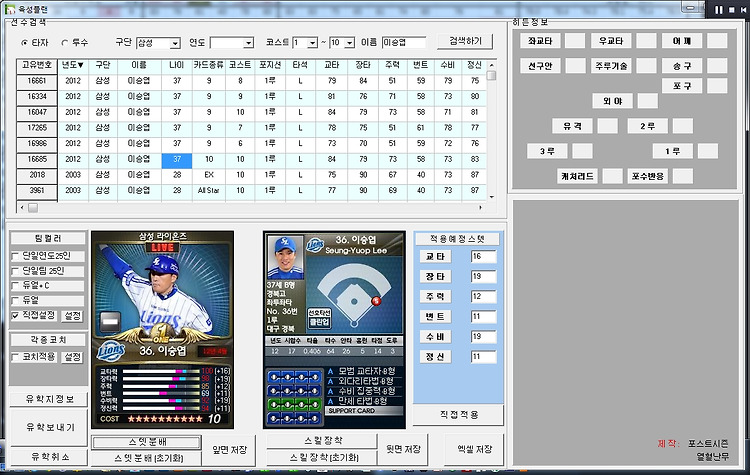Image resolution: width=750 pixels, height=475 pixels.
Task: Uncheck the 직접설정 checkbox
Action: click(16, 316)
